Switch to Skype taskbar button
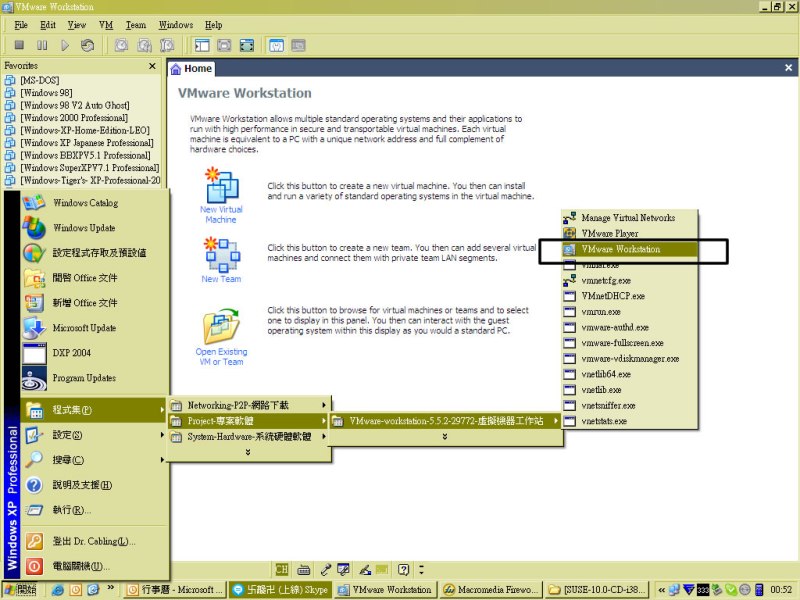800x600 pixels. click(x=281, y=590)
